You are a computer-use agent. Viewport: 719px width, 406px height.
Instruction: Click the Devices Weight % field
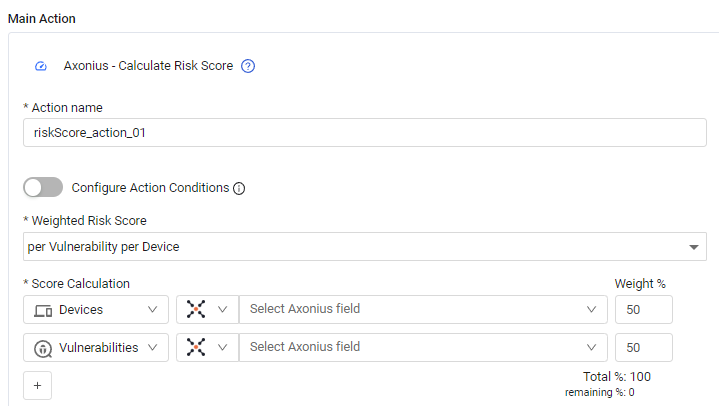(x=643, y=310)
